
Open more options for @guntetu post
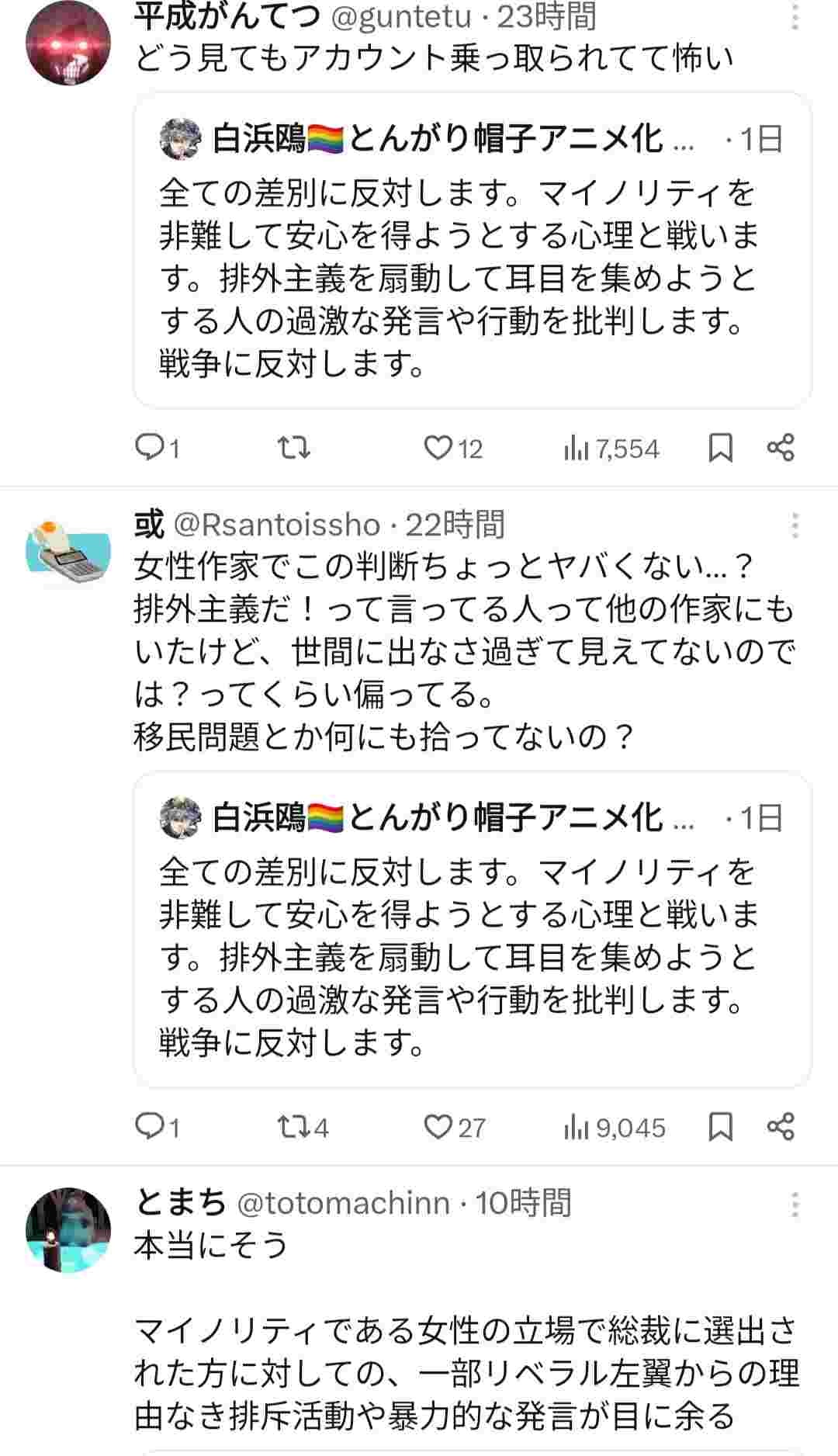pos(795,16)
